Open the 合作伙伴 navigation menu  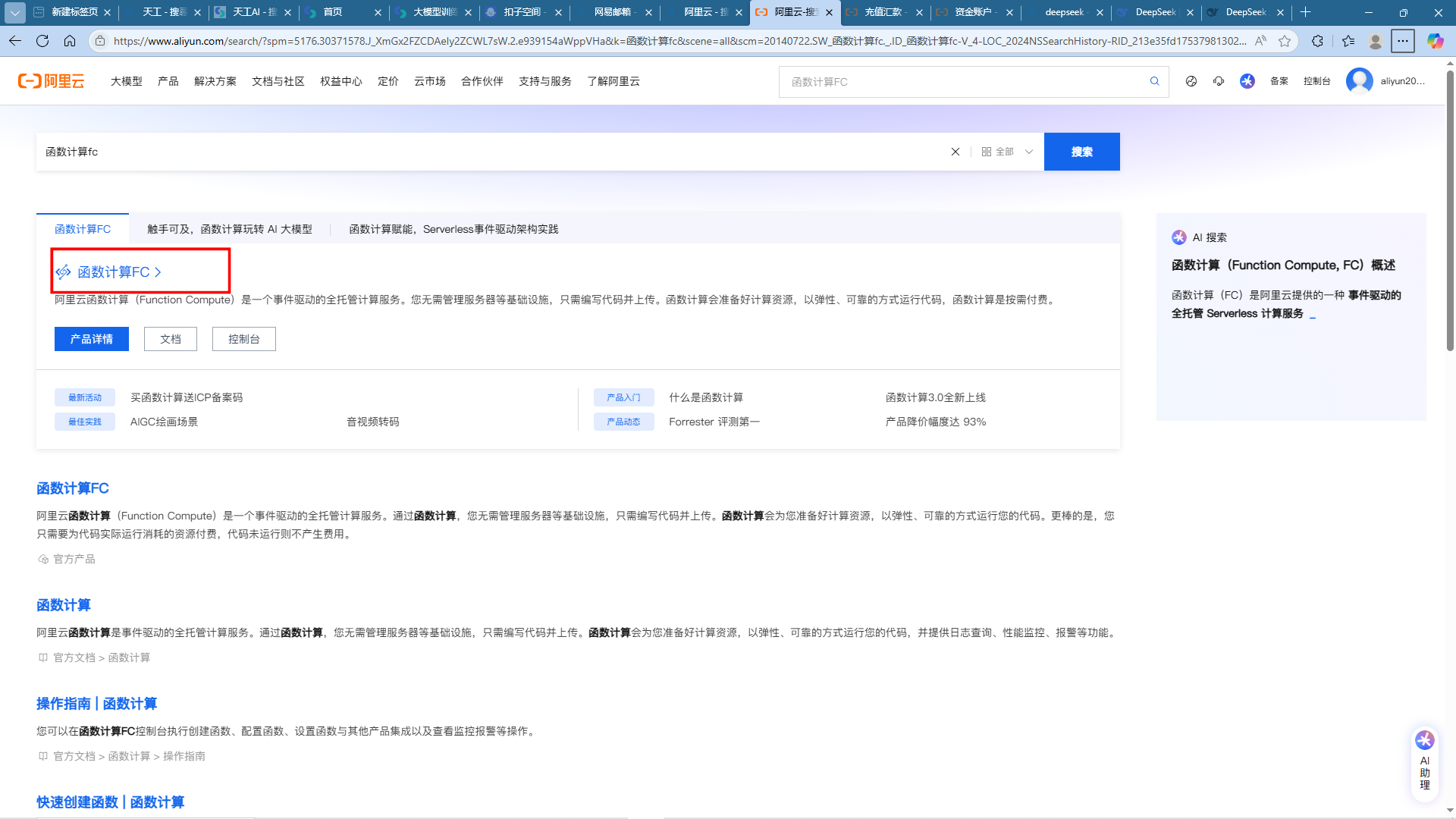[482, 81]
